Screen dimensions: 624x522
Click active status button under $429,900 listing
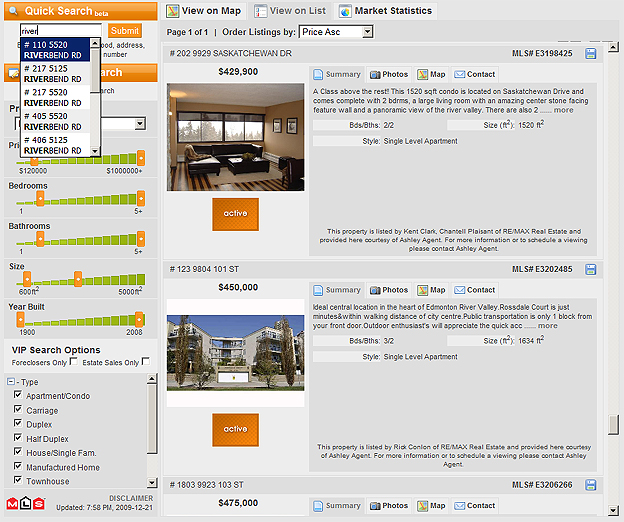235,214
